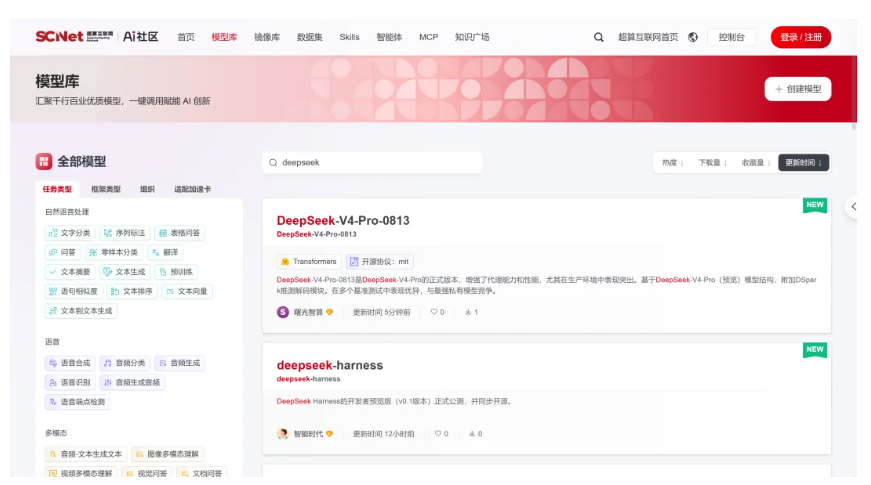Image resolution: width=871 pixels, height=485 pixels.
Task: Open 知识广场 in the top navigation
Action: pos(472,37)
